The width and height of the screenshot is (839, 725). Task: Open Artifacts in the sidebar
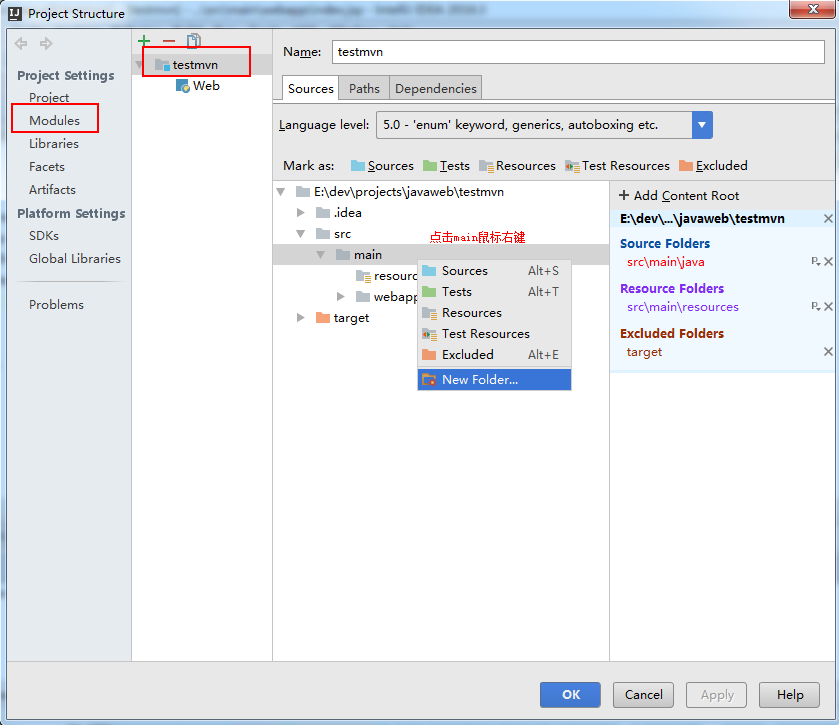(52, 189)
